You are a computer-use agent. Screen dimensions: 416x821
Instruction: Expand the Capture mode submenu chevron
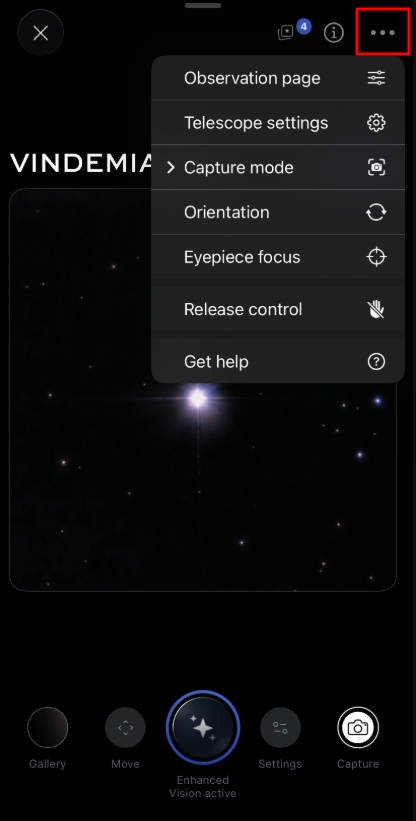tap(171, 168)
